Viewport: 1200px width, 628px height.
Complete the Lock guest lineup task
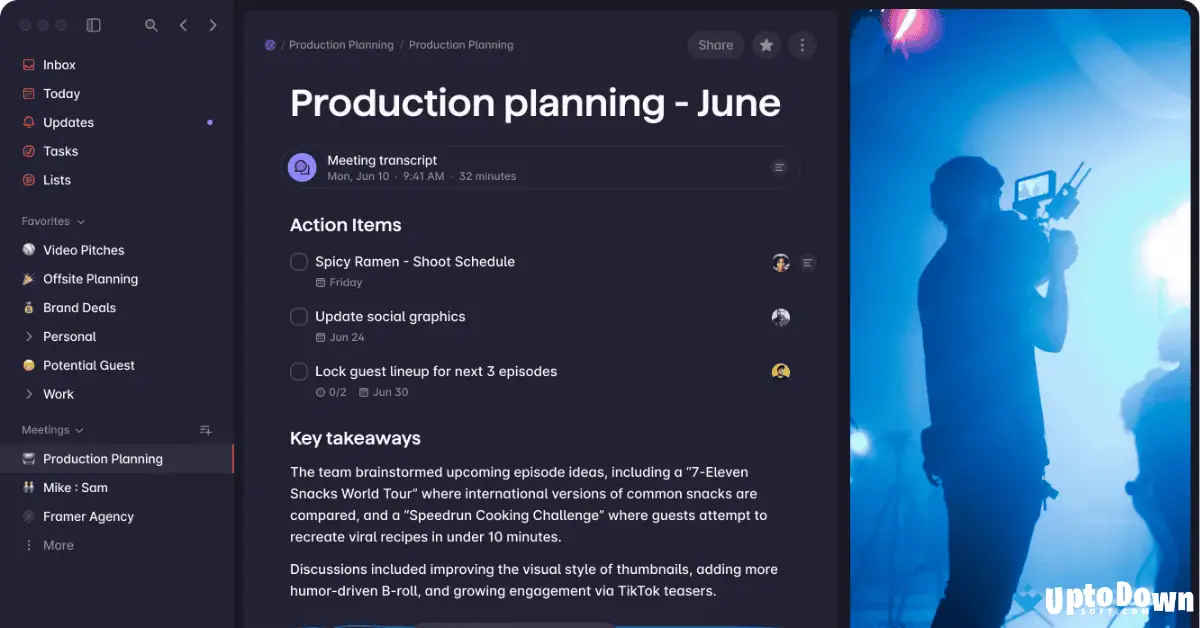(x=298, y=371)
